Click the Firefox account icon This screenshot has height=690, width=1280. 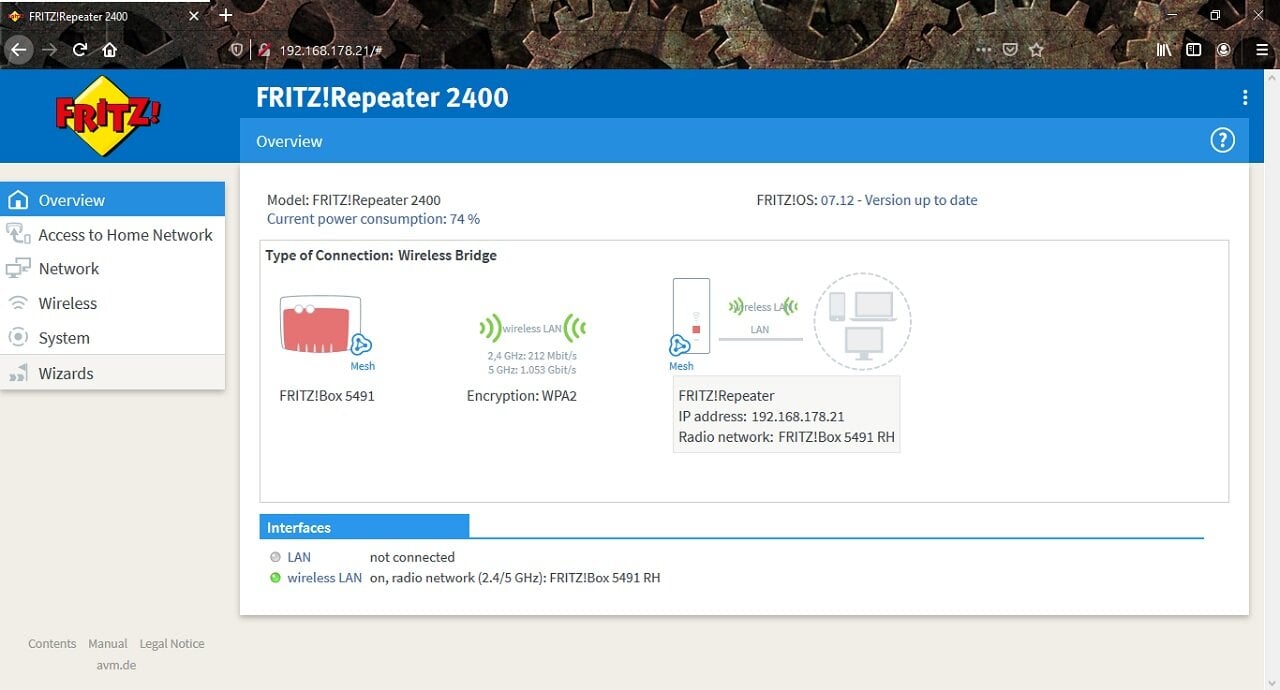tap(1224, 49)
